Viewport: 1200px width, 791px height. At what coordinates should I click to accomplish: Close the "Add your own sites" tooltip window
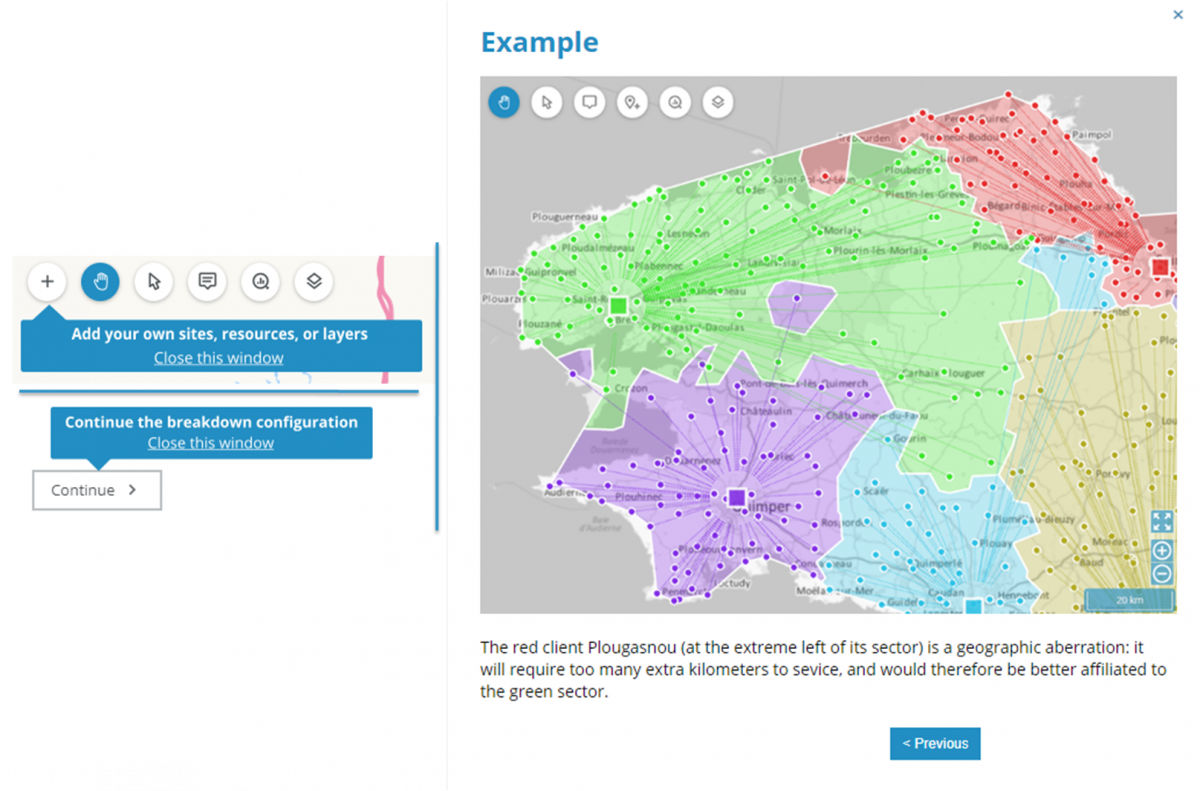218,358
